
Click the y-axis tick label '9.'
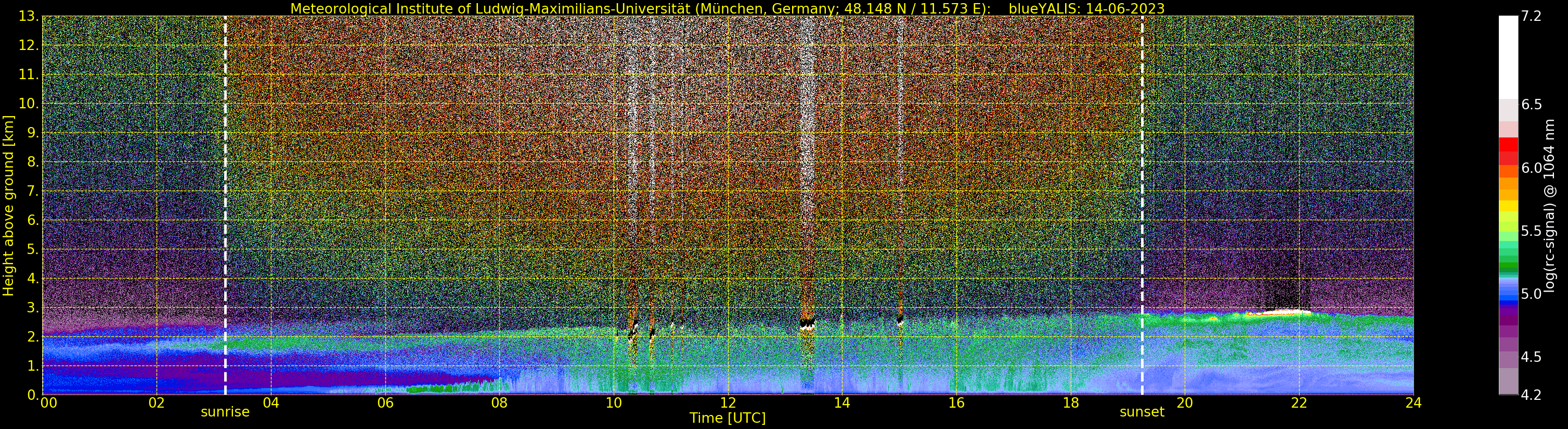point(32,133)
